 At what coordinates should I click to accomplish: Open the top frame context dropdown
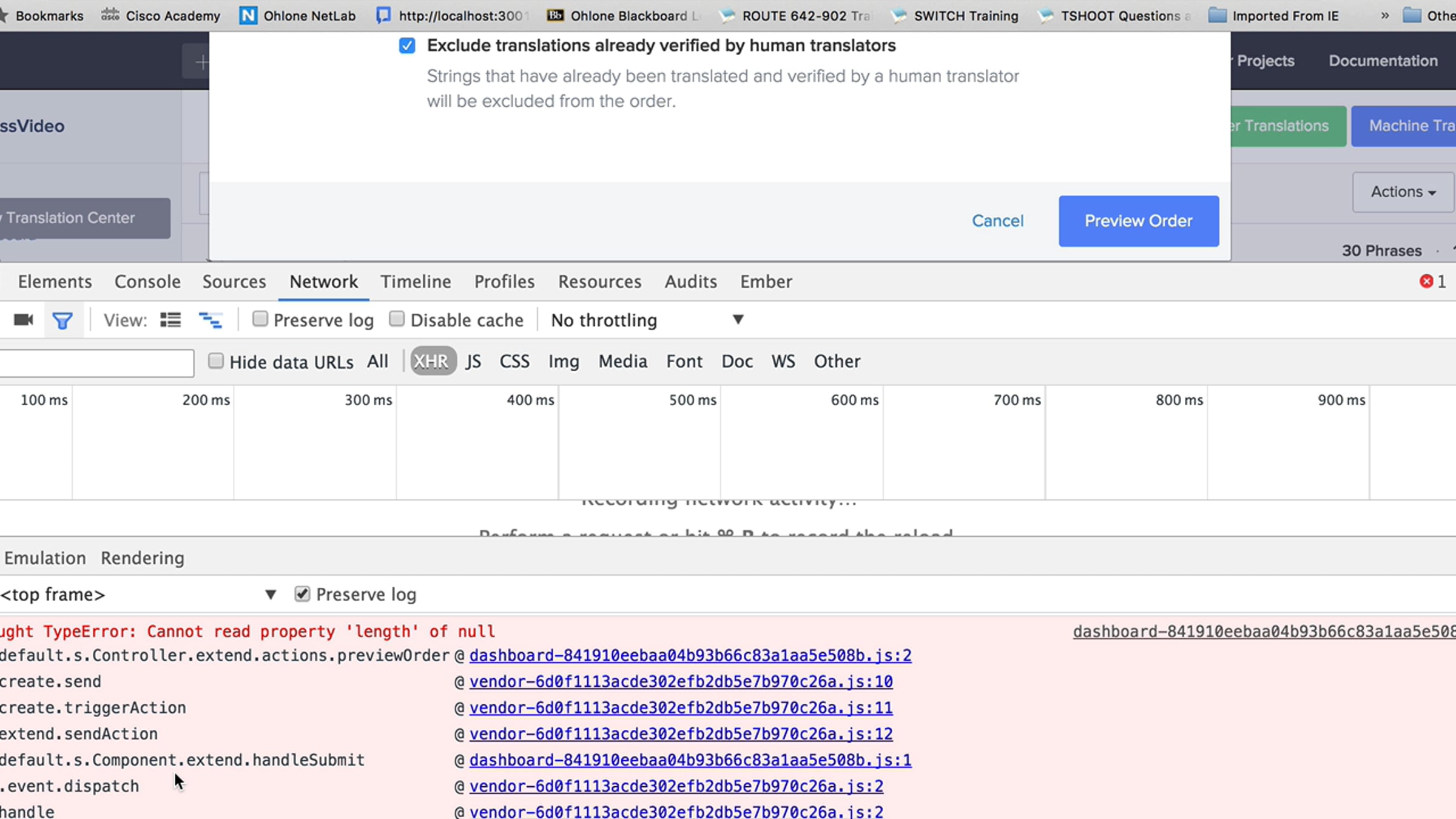pyautogui.click(x=138, y=595)
